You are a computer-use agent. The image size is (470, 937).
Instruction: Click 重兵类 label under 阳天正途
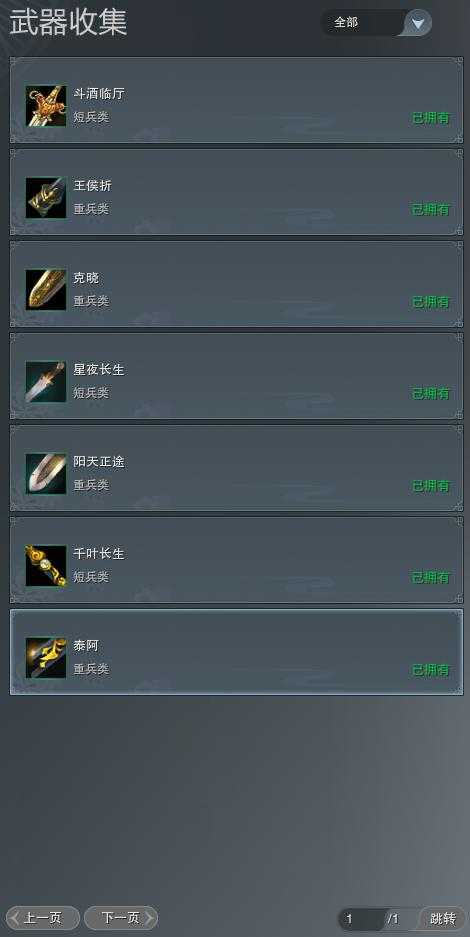(91, 485)
